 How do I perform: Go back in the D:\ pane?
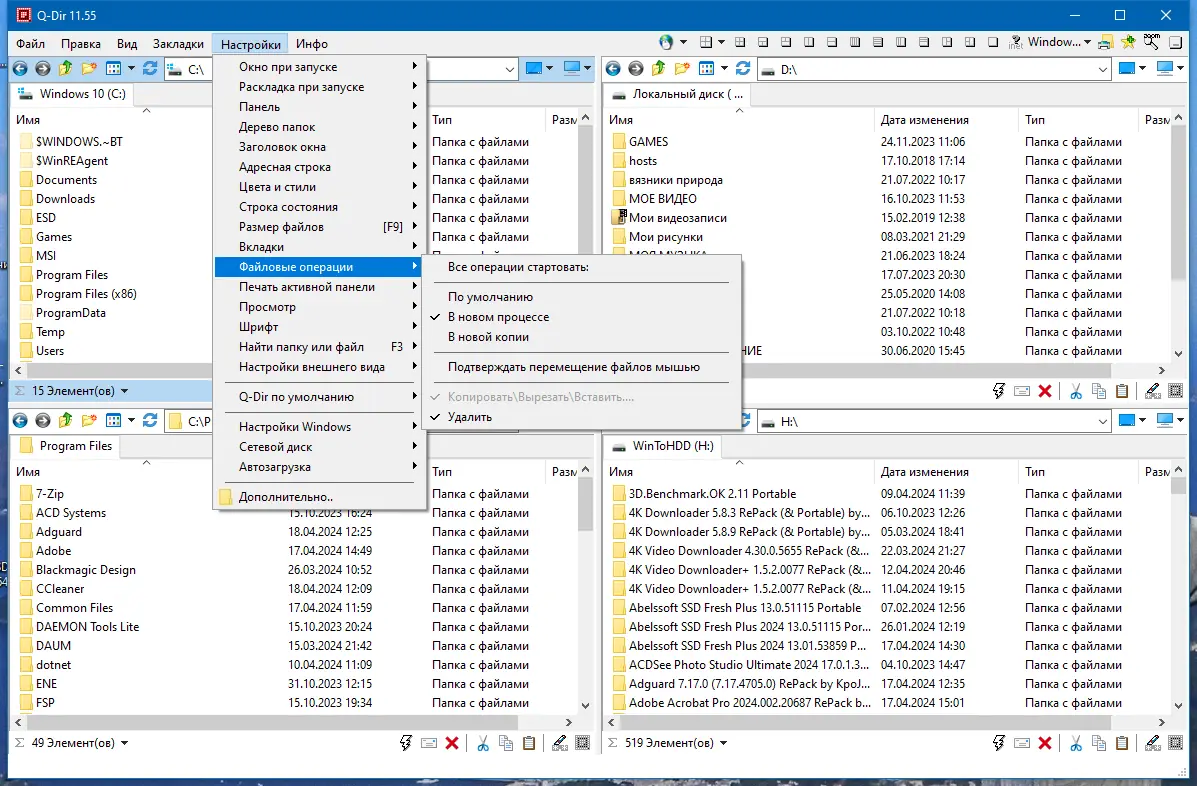pos(613,69)
